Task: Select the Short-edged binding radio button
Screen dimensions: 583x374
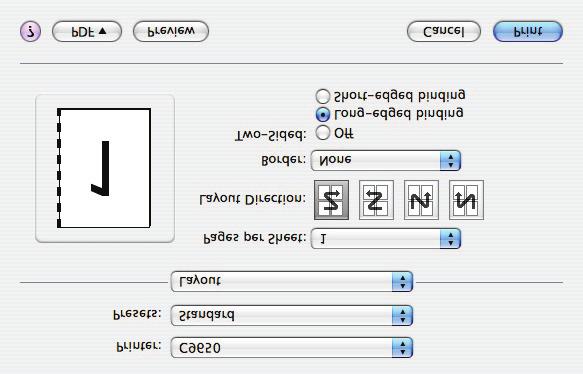Action: [x=322, y=96]
